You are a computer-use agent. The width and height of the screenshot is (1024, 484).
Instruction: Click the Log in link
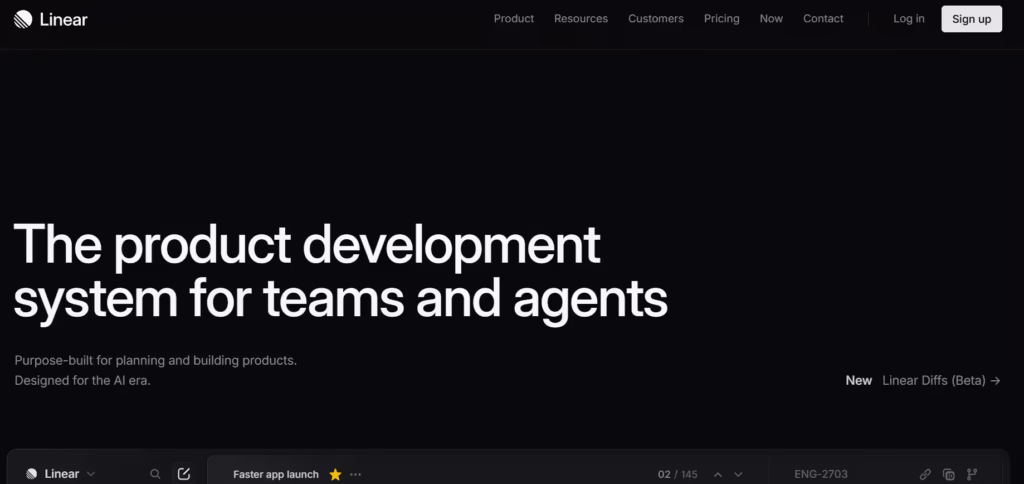coord(908,19)
